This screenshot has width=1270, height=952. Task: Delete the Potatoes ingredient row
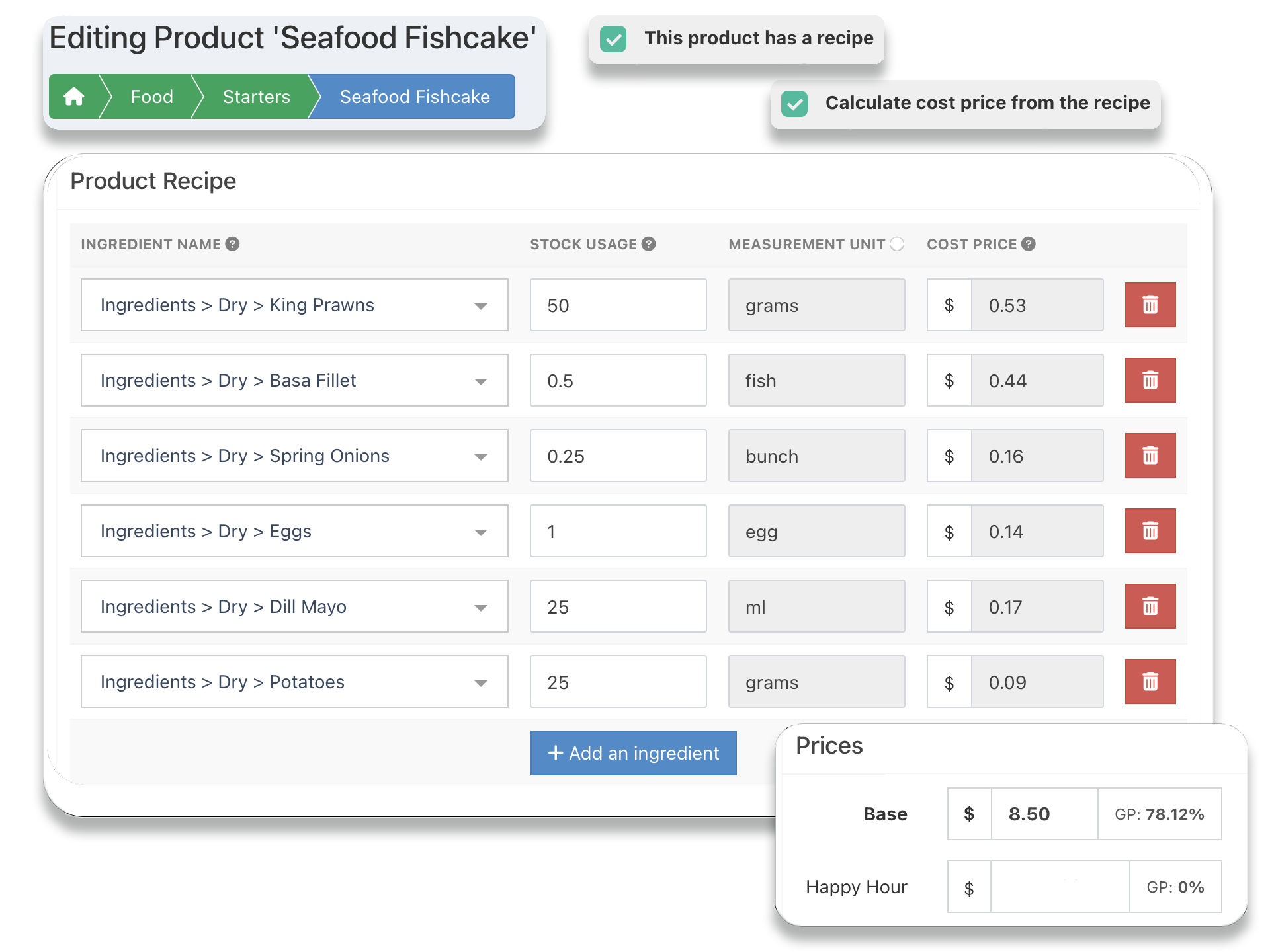[x=1150, y=682]
